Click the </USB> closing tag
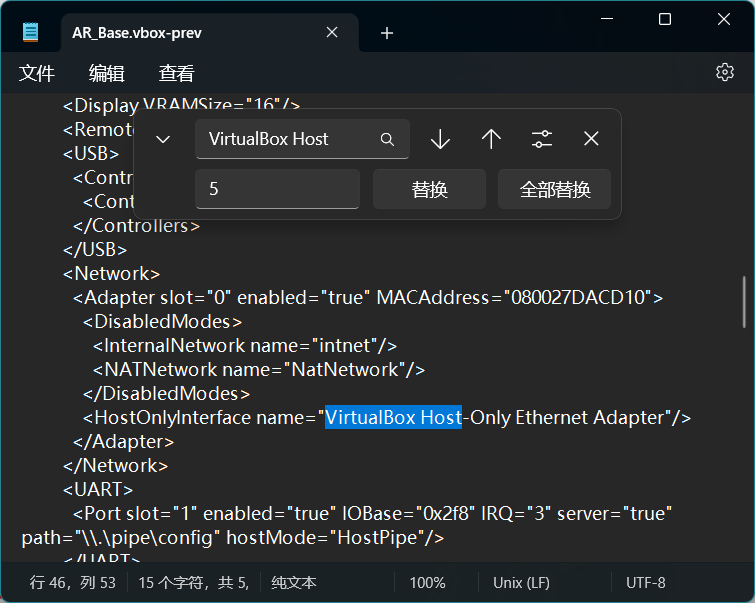Screen dimensions: 755x603 click(95, 249)
